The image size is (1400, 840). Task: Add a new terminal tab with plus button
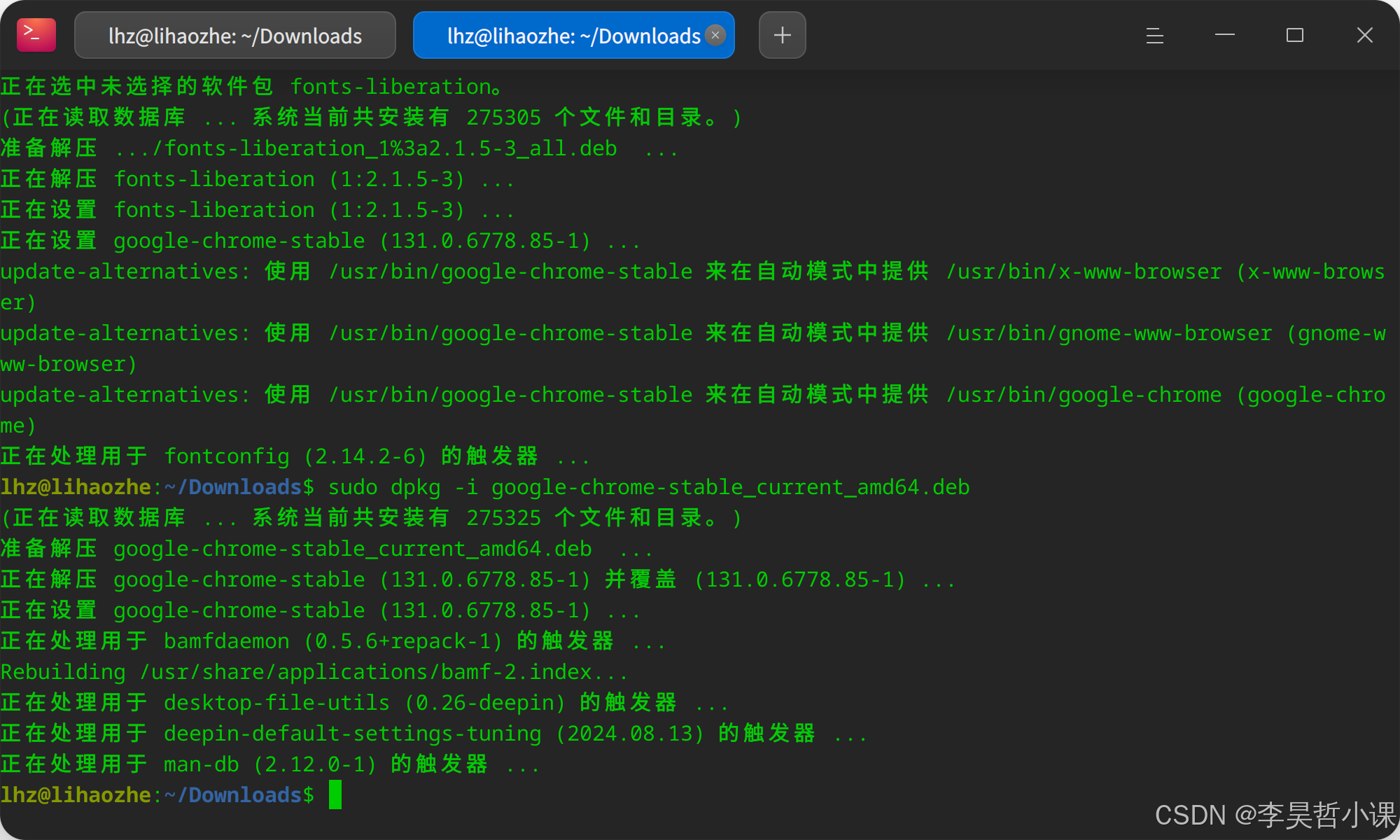783,35
